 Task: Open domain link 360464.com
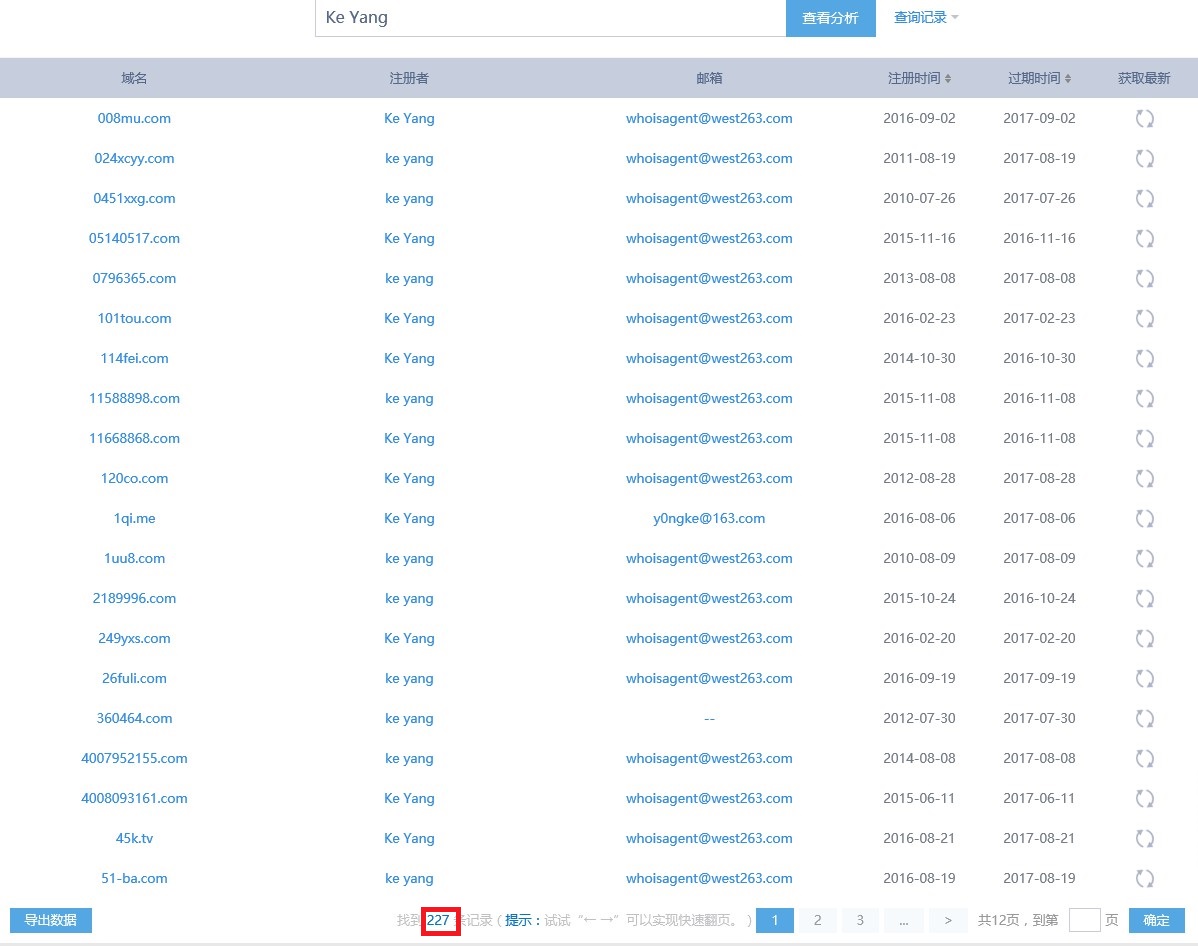[x=134, y=718]
